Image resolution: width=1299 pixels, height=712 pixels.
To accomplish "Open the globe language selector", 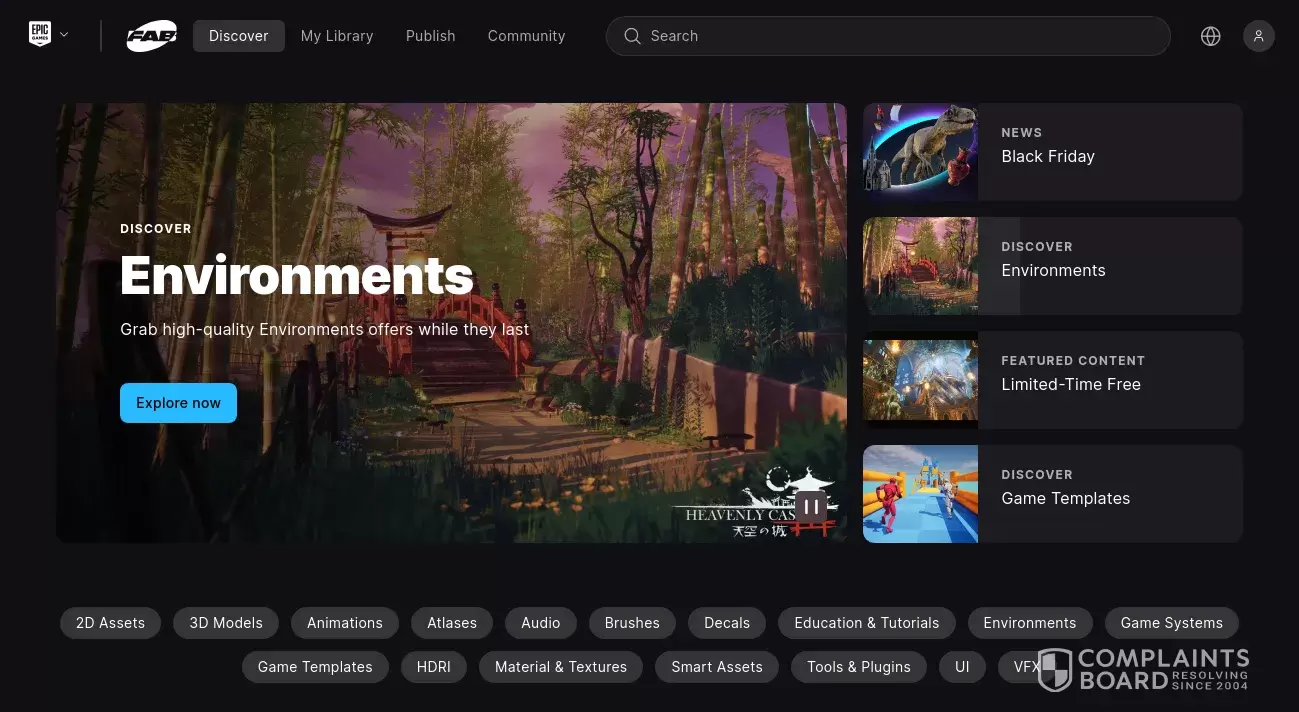I will (1210, 36).
